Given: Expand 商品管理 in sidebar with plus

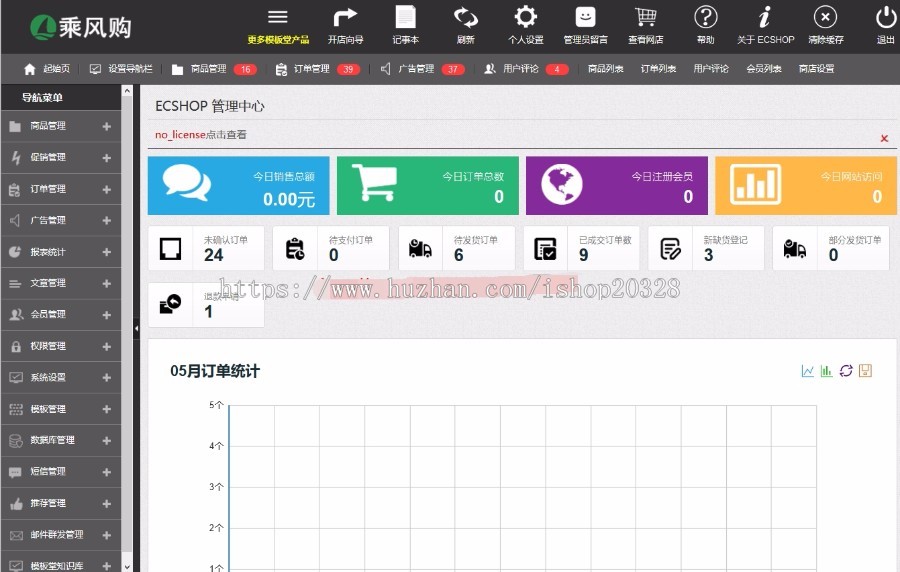Looking at the screenshot, I should click(107, 126).
